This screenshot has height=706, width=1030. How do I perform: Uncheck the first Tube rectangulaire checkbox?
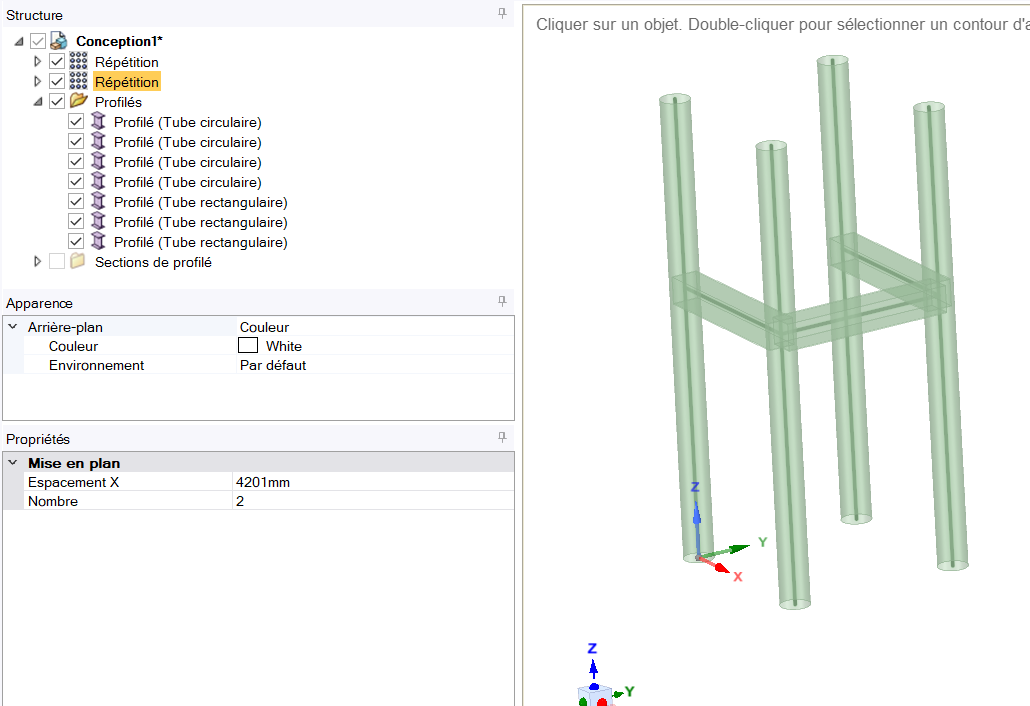click(76, 202)
